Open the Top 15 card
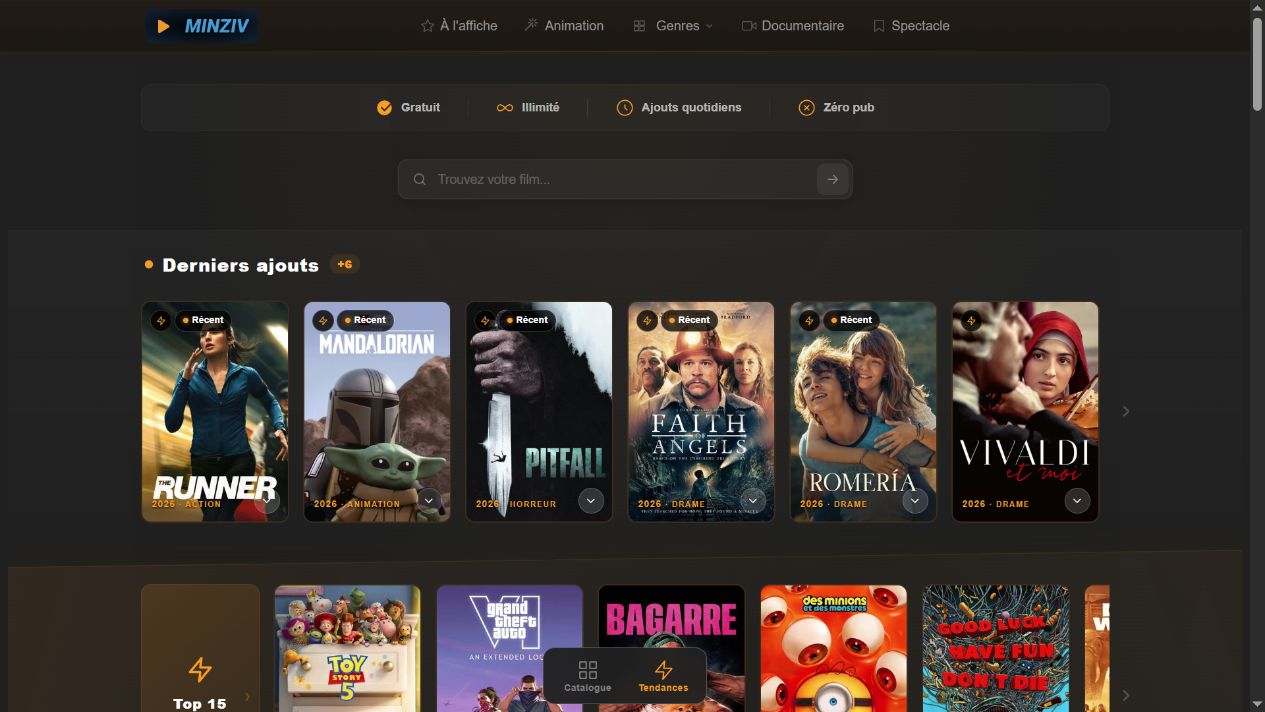This screenshot has width=1265, height=712. pos(200,648)
